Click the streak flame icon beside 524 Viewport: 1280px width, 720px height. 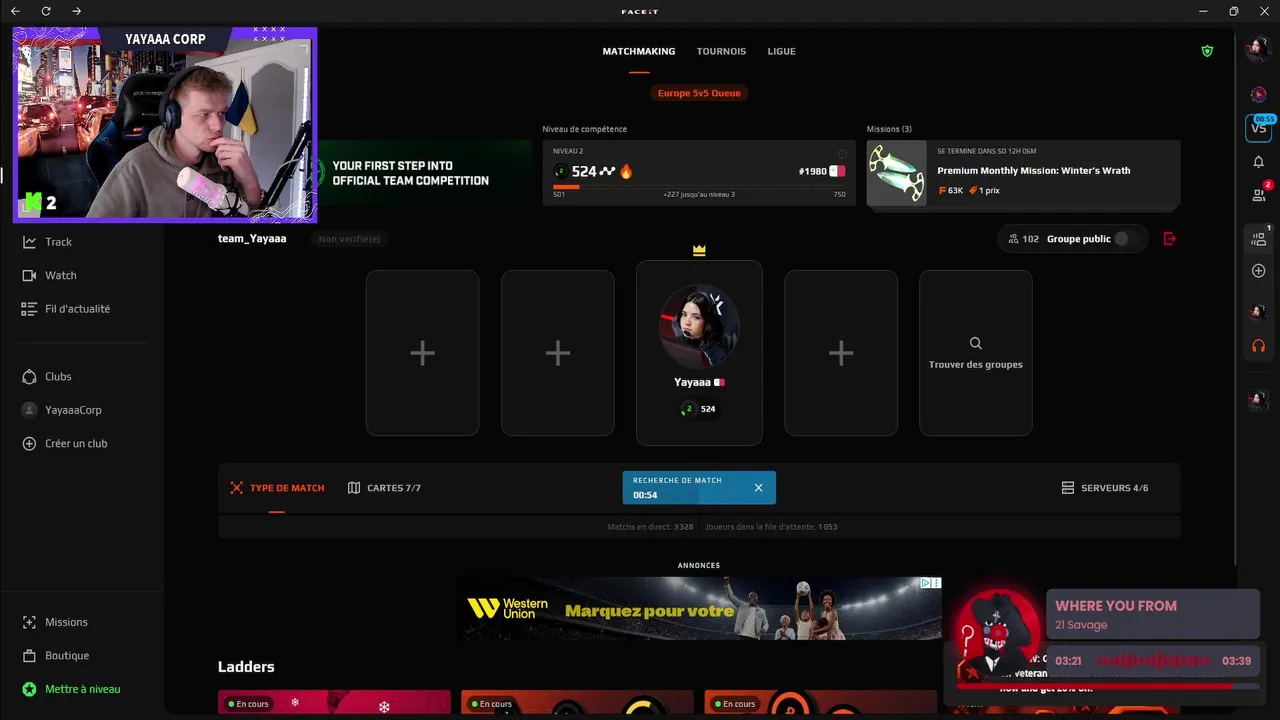pyautogui.click(x=627, y=171)
